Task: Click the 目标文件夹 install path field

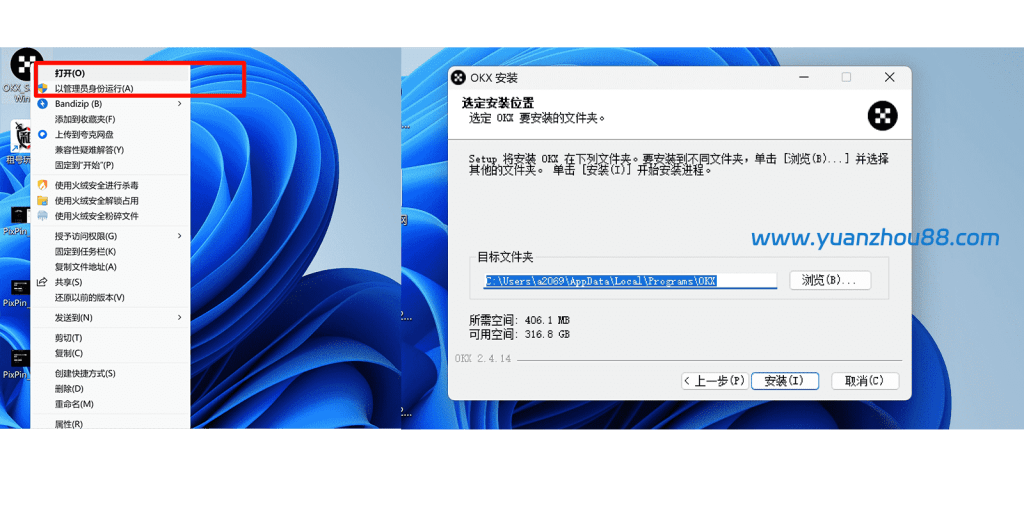Action: (x=629, y=281)
